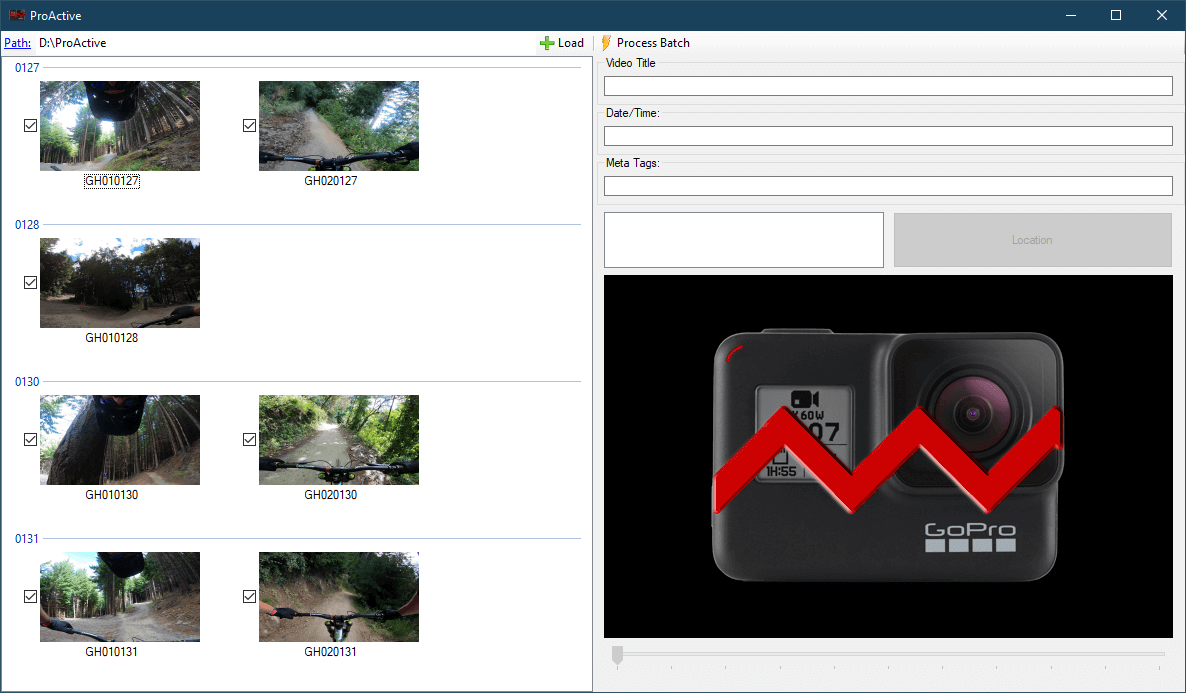
Task: Select the GH020131 video thumbnail
Action: [339, 597]
